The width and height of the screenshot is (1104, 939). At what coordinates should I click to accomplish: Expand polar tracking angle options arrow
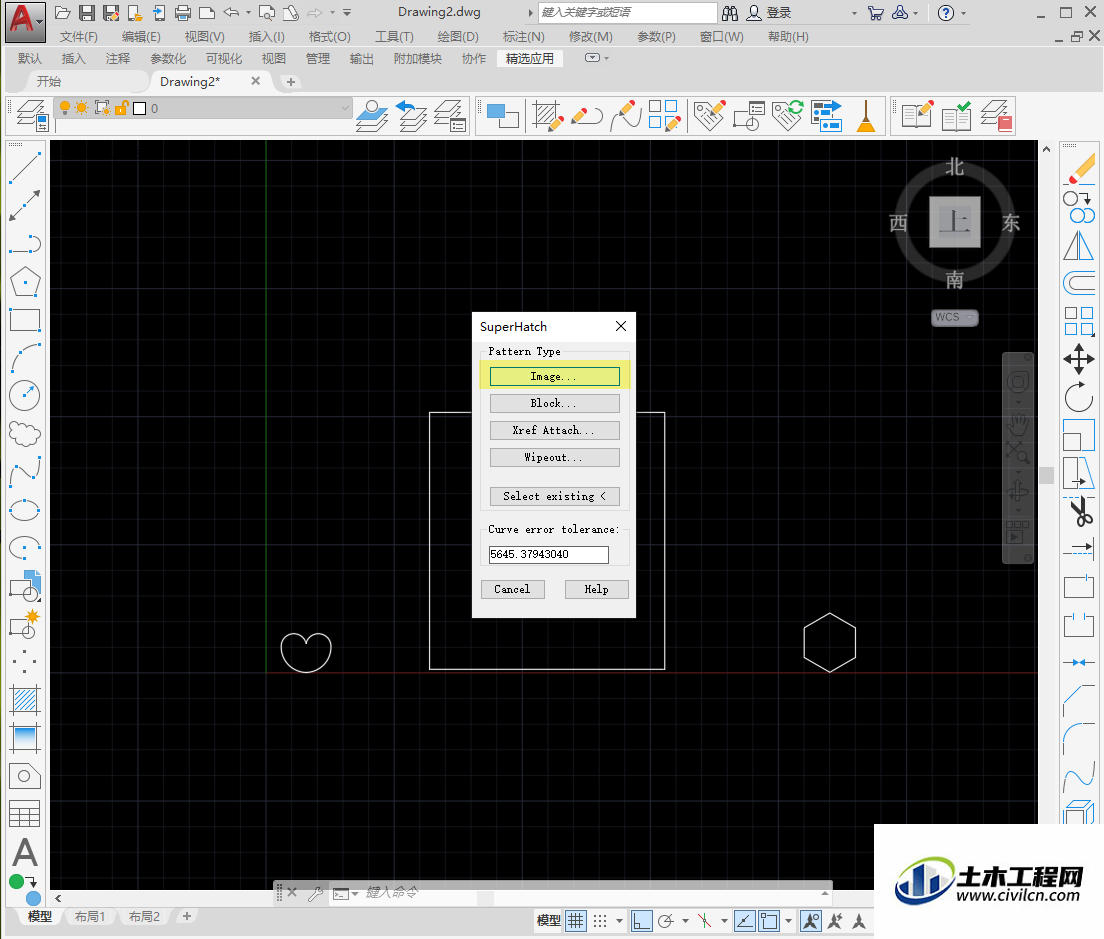click(685, 921)
